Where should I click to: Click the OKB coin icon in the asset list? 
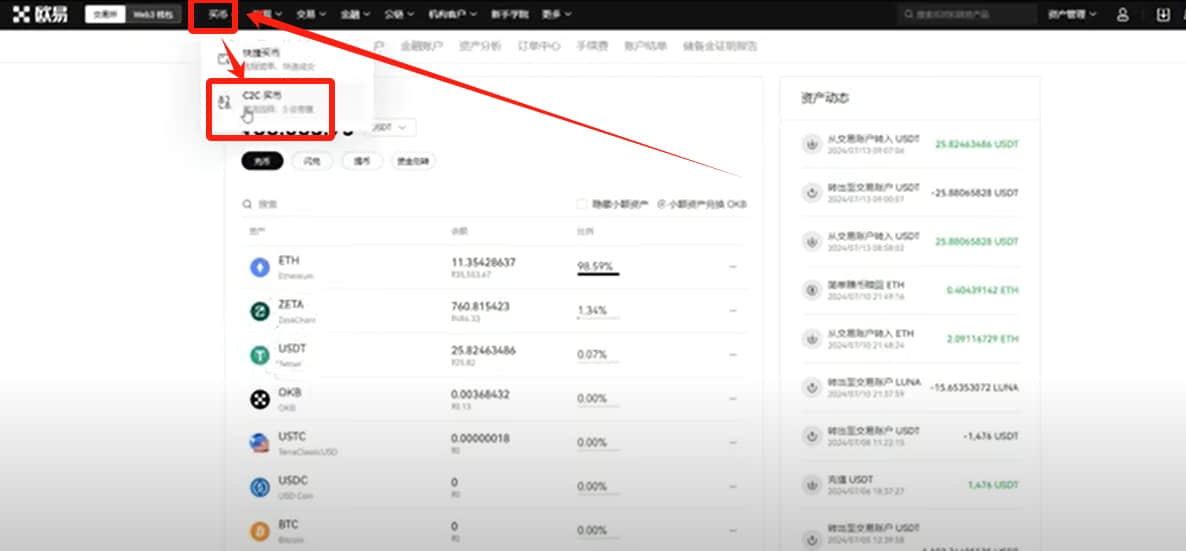click(x=260, y=399)
